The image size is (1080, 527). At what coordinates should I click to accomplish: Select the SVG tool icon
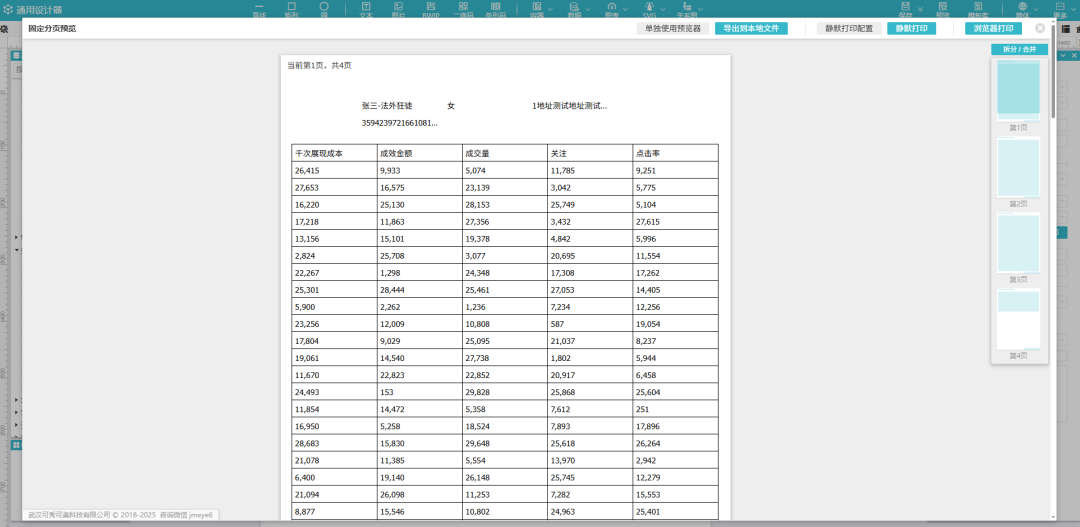pyautogui.click(x=651, y=7)
